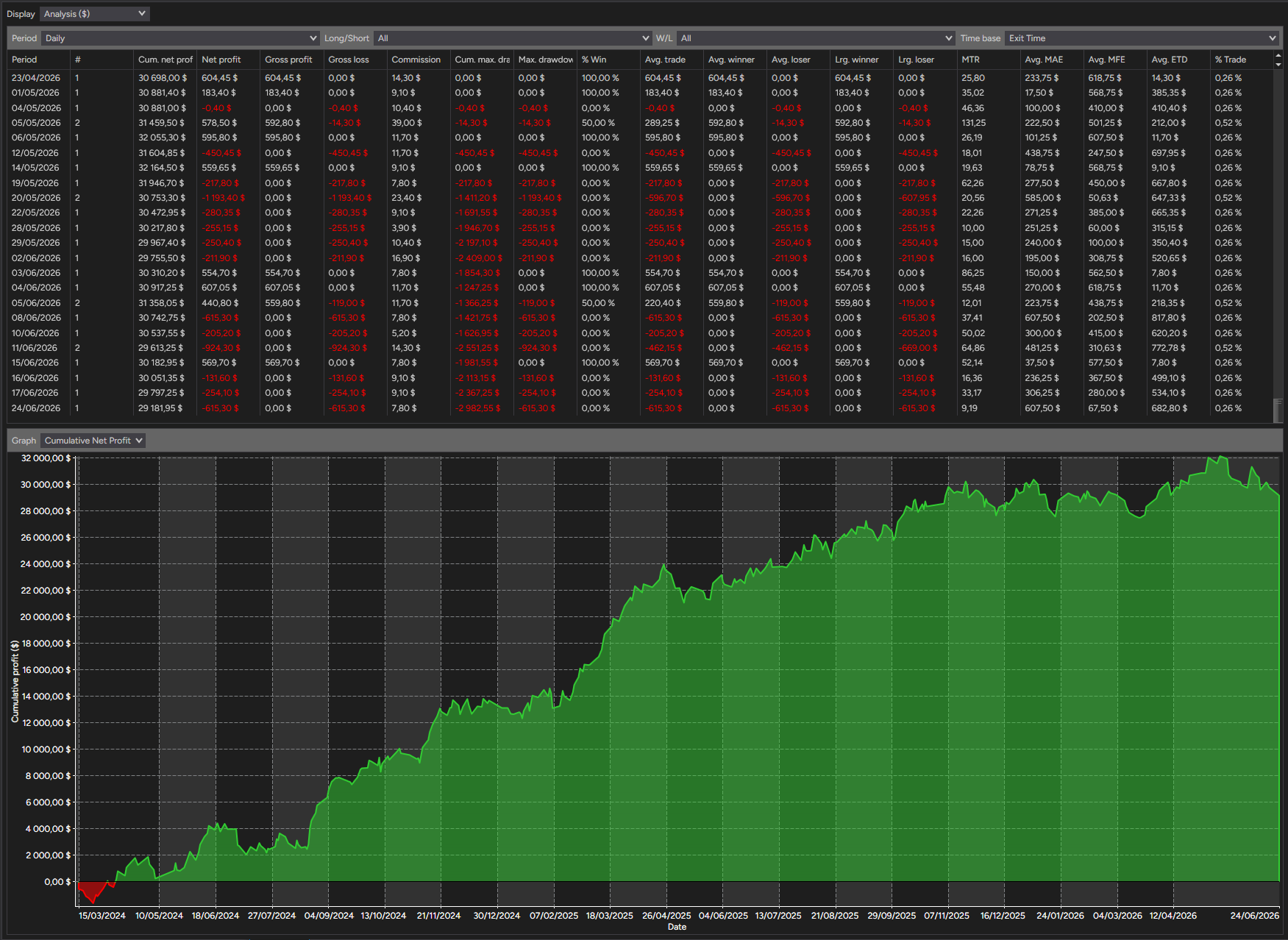
Task: Select the 19/05/2026 period row
Action: [x=640, y=183]
